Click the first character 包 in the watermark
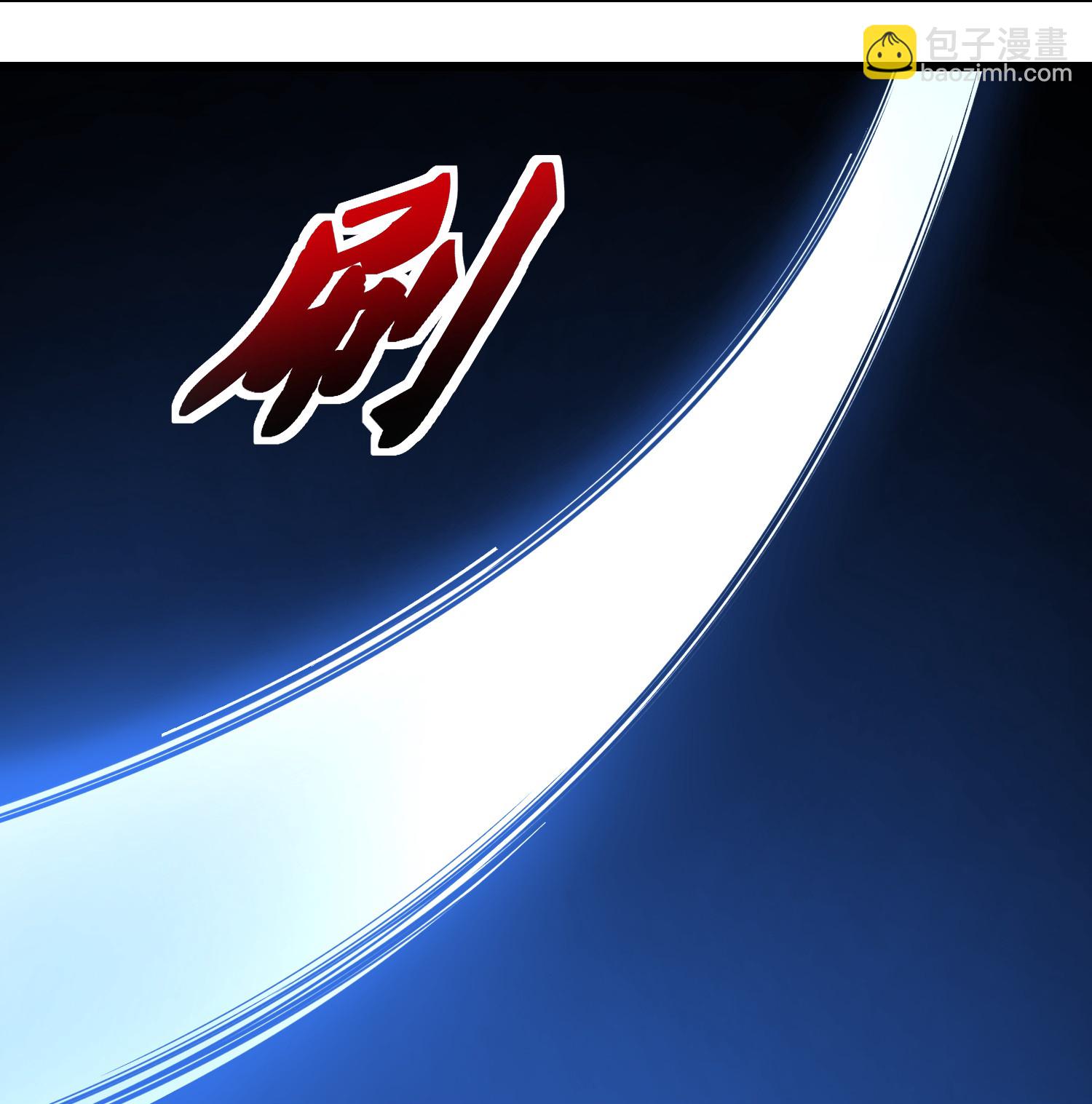Image resolution: width=1092 pixels, height=1104 pixels. pos(942,45)
